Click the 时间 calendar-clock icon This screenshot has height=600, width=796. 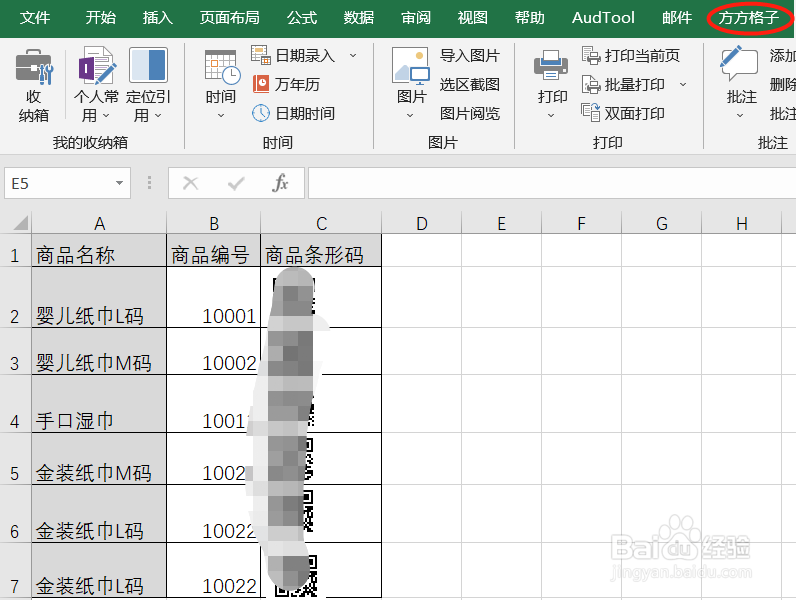(221, 66)
